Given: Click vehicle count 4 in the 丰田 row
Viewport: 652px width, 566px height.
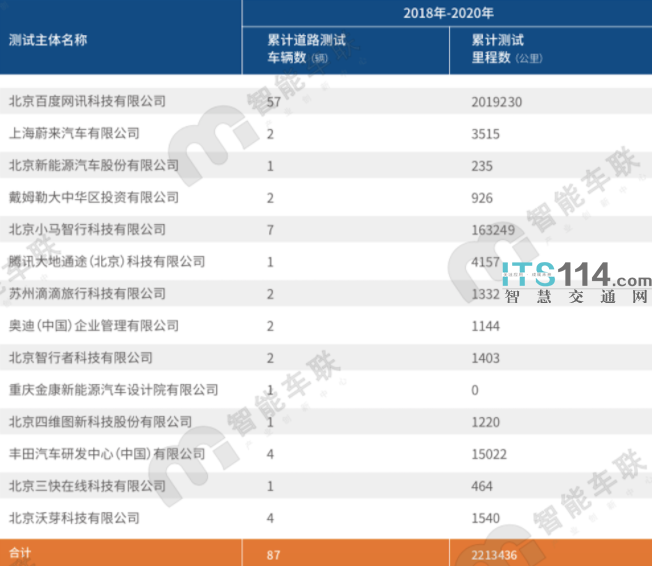Looking at the screenshot, I should [x=270, y=454].
